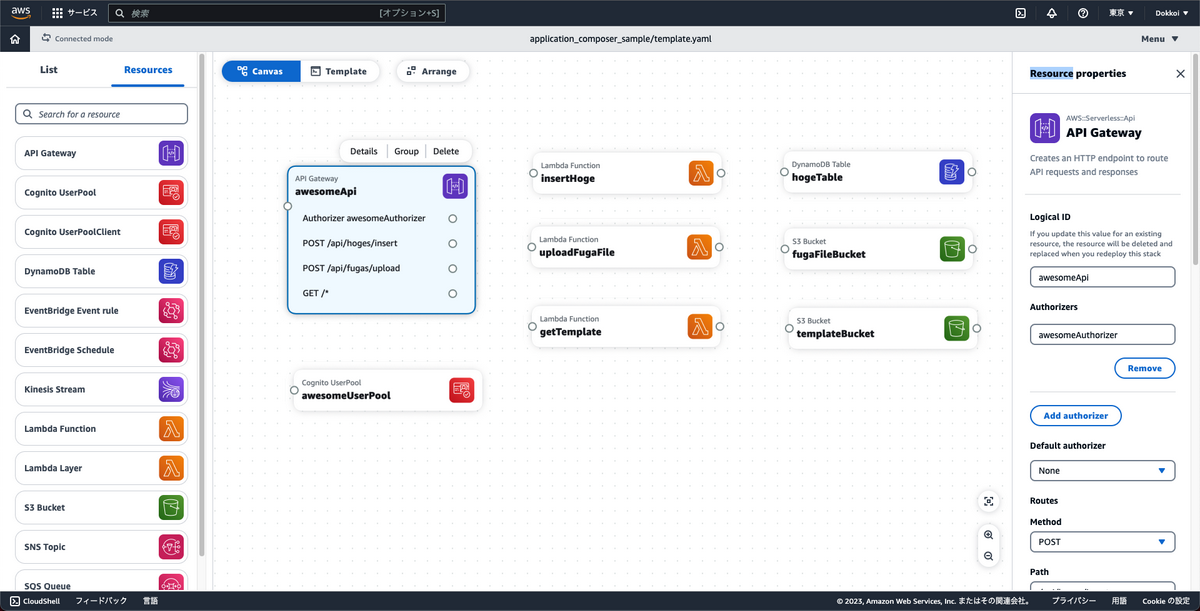
Task: Open 言語 language link in footer
Action: 150,601
